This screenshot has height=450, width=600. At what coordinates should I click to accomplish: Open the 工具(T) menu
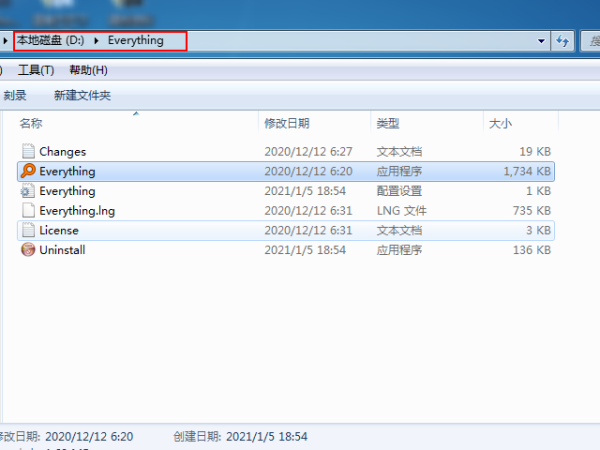coord(36,70)
